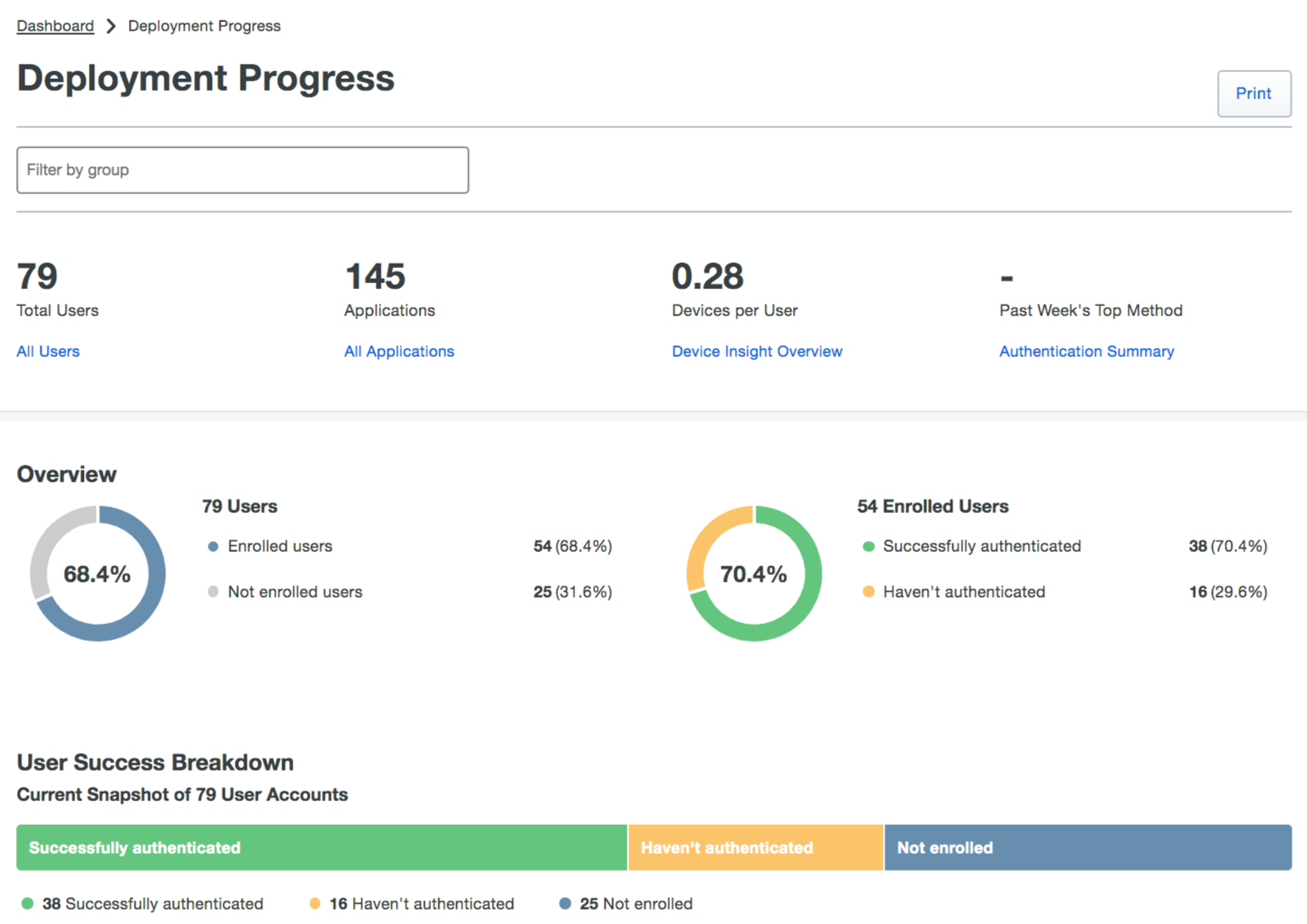
Task: Open the Authentication Summary
Action: click(x=1086, y=351)
